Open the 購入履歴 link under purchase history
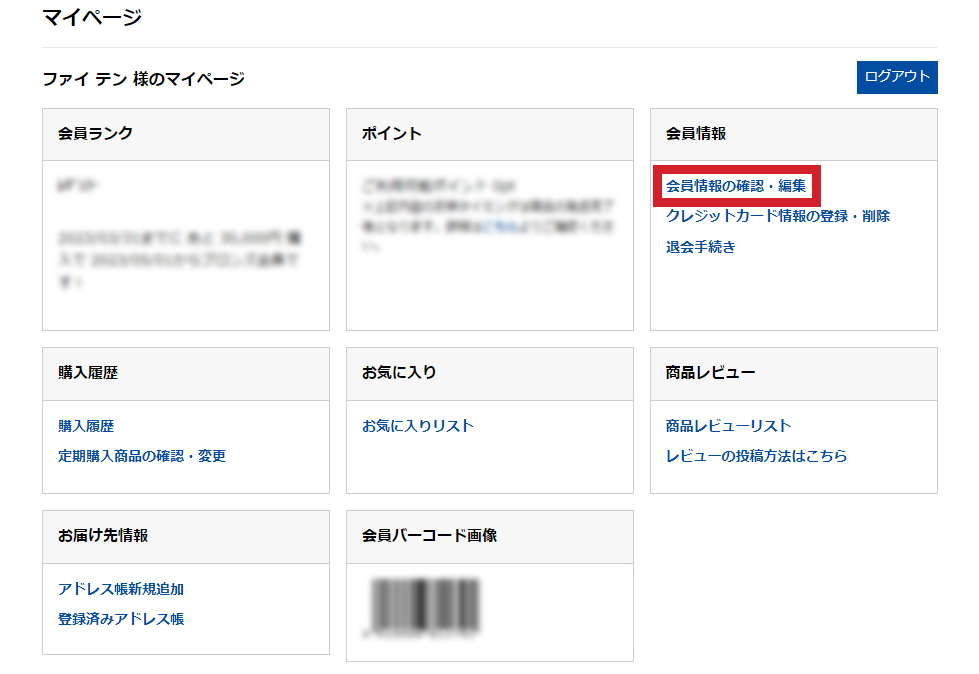This screenshot has height=674, width=979. [x=86, y=426]
